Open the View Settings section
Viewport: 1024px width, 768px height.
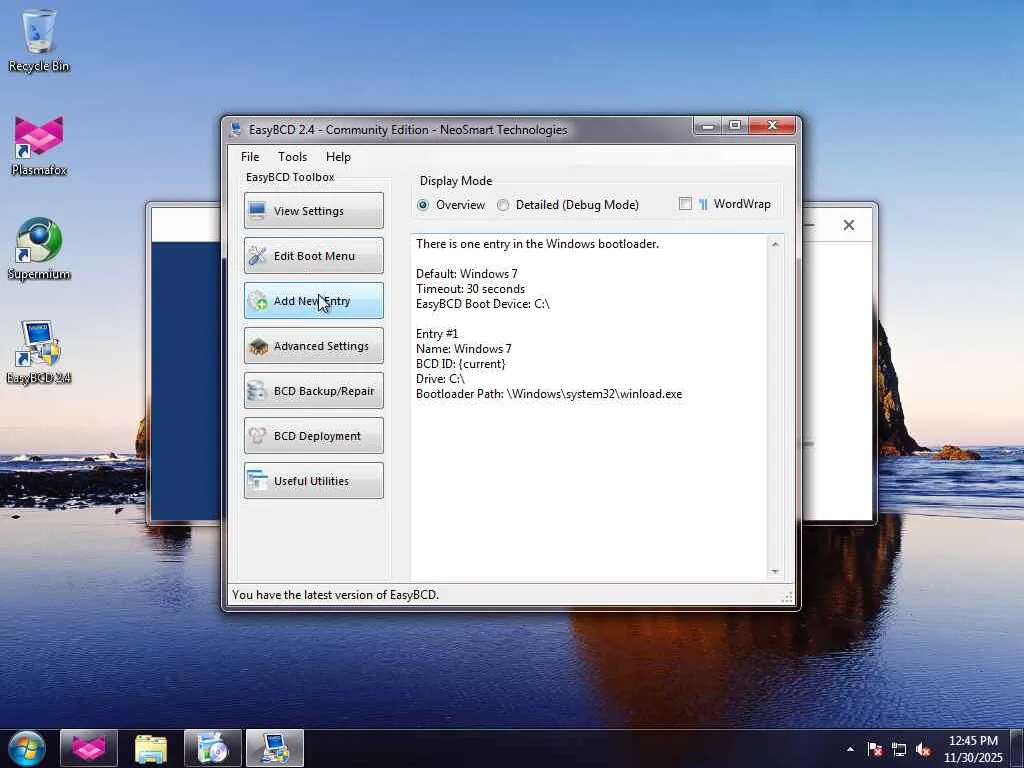(313, 210)
